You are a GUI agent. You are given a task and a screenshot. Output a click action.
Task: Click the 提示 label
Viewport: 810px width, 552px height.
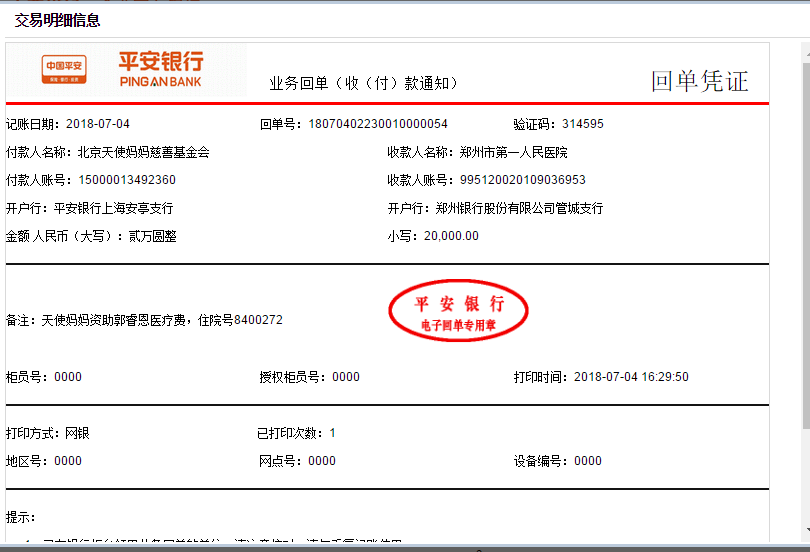[21, 517]
